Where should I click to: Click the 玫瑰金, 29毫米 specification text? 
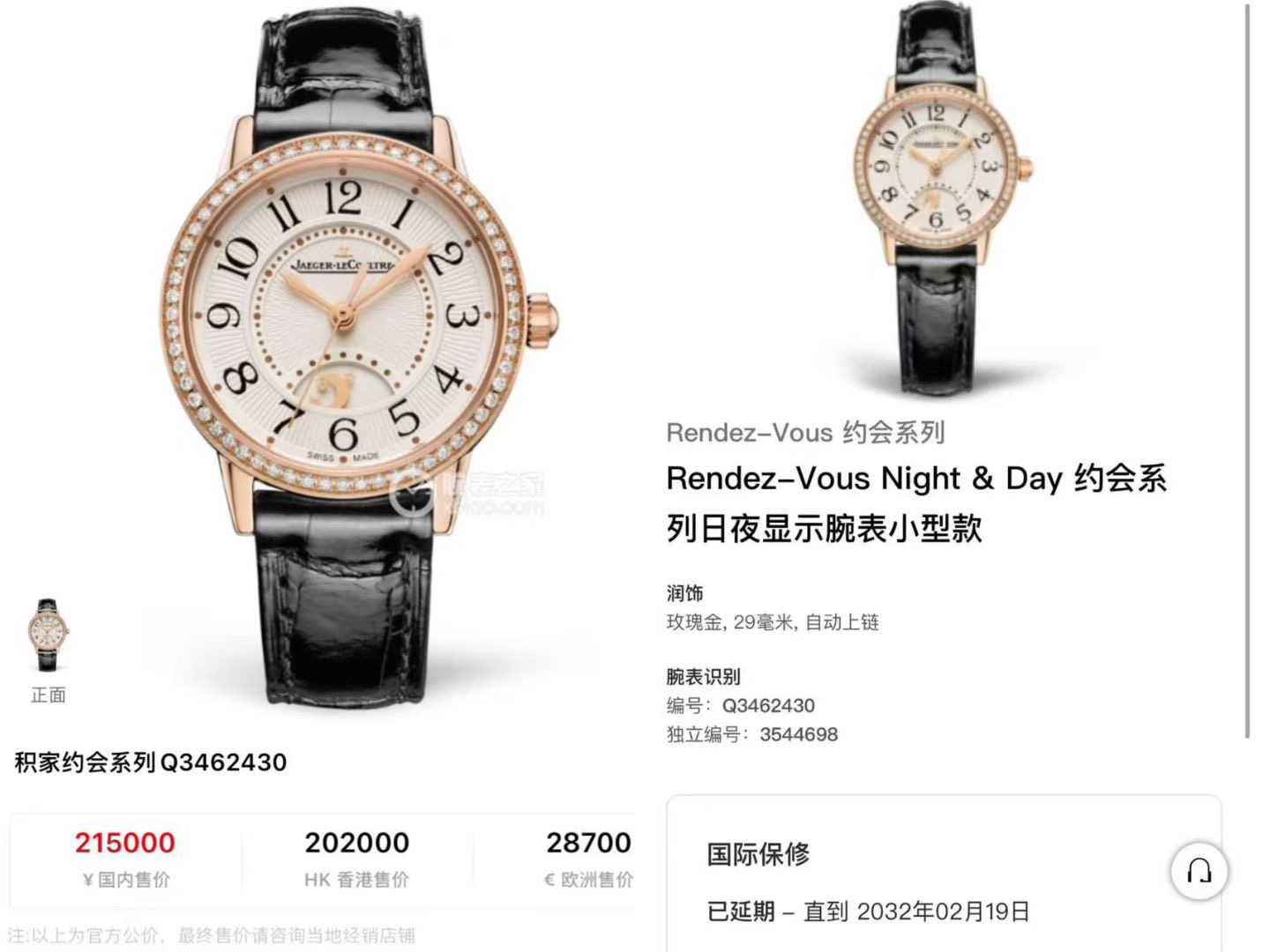[773, 622]
